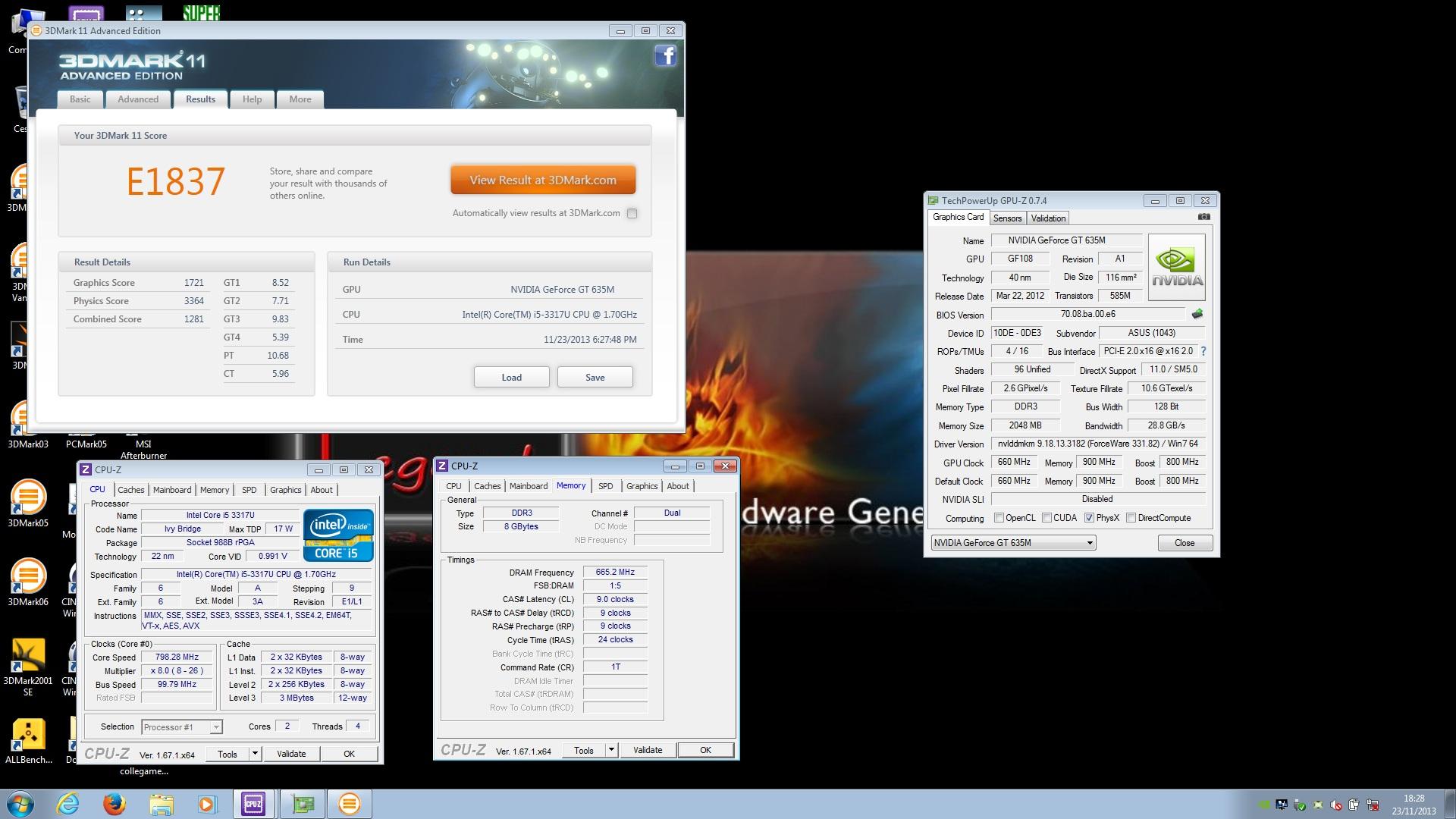Open Caches tab in left CPU-Z window

(x=130, y=490)
